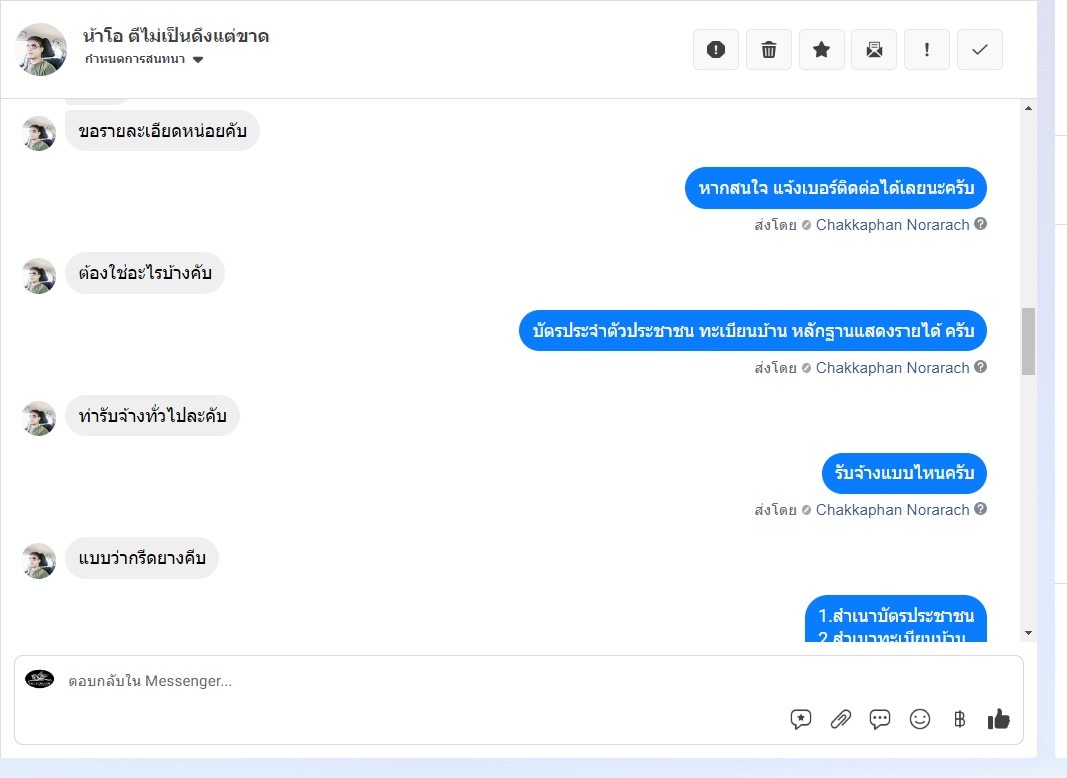The height and width of the screenshot is (778, 1067).
Task: Flag conversation with exclamation mark icon
Action: click(x=927, y=50)
